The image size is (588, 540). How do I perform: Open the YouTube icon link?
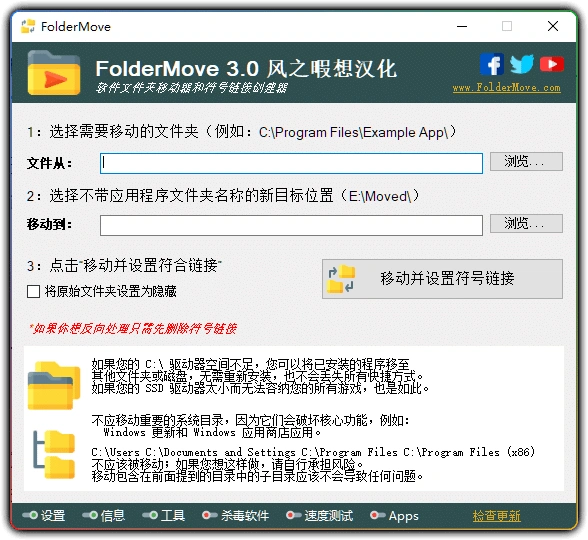pyautogui.click(x=552, y=64)
